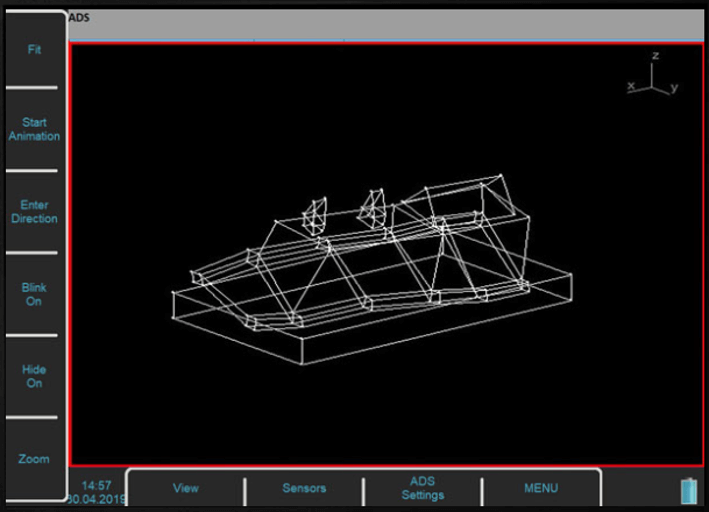Click the date 30.04.2019 text

pos(96,499)
